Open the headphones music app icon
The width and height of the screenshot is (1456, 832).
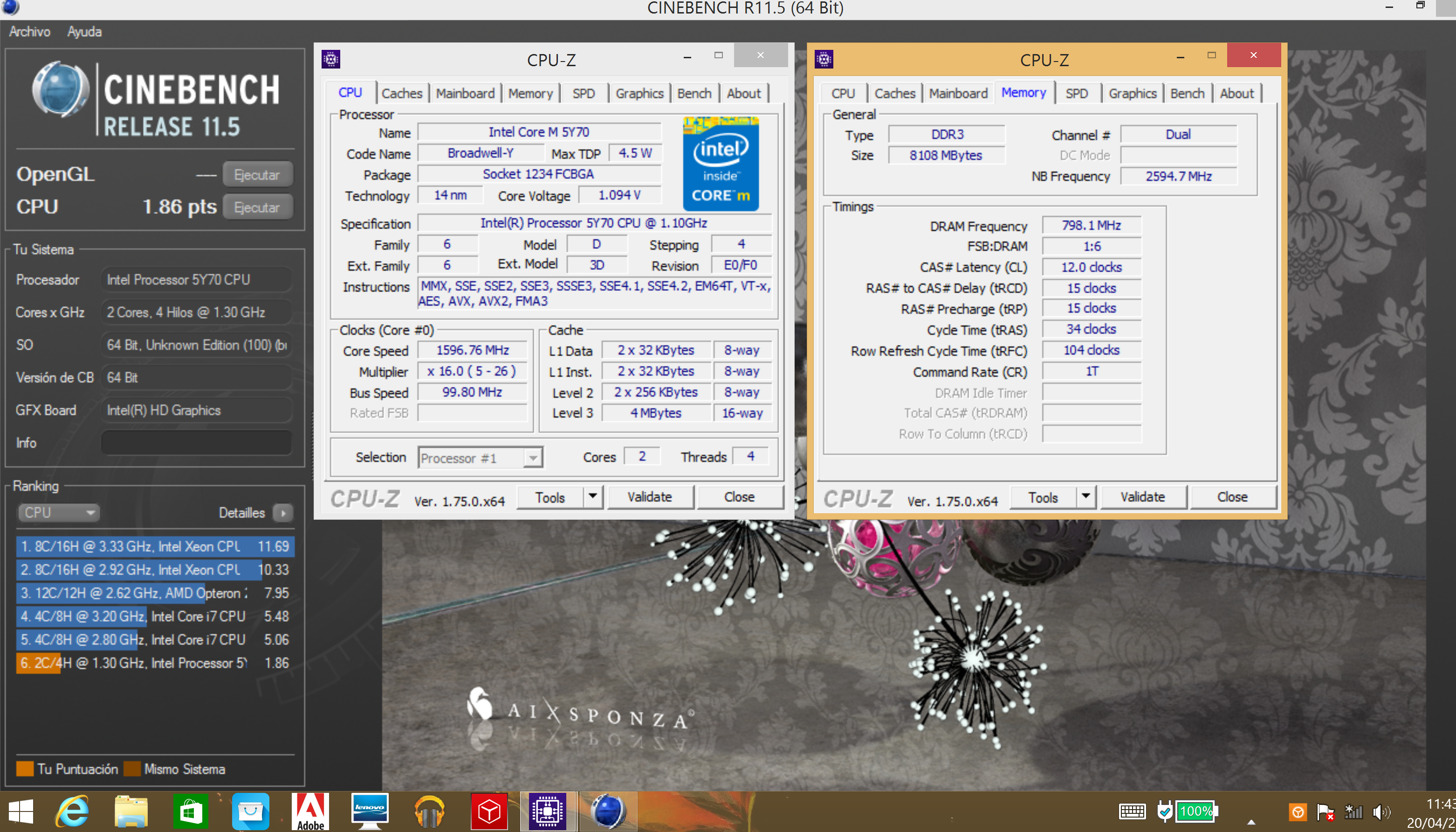(x=429, y=811)
